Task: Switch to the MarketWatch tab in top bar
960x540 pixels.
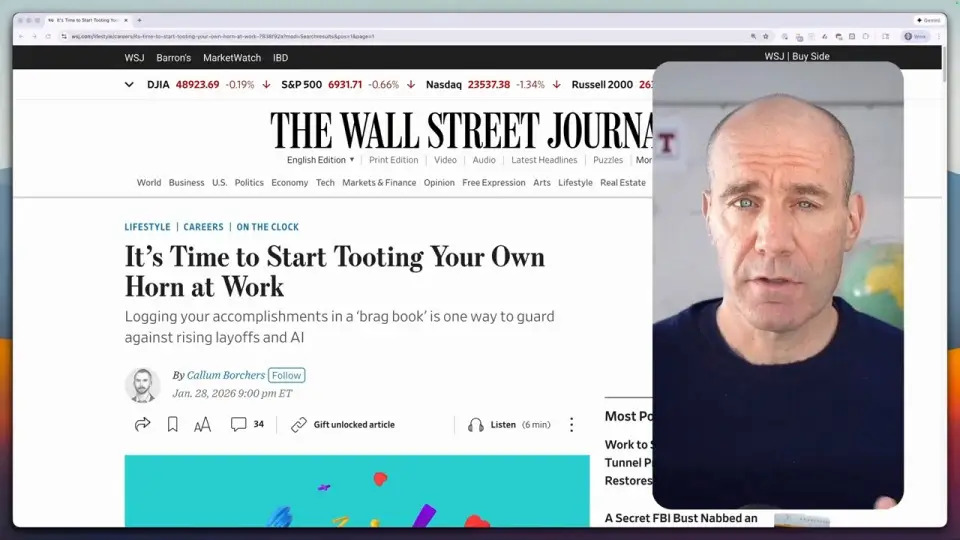Action: (233, 58)
